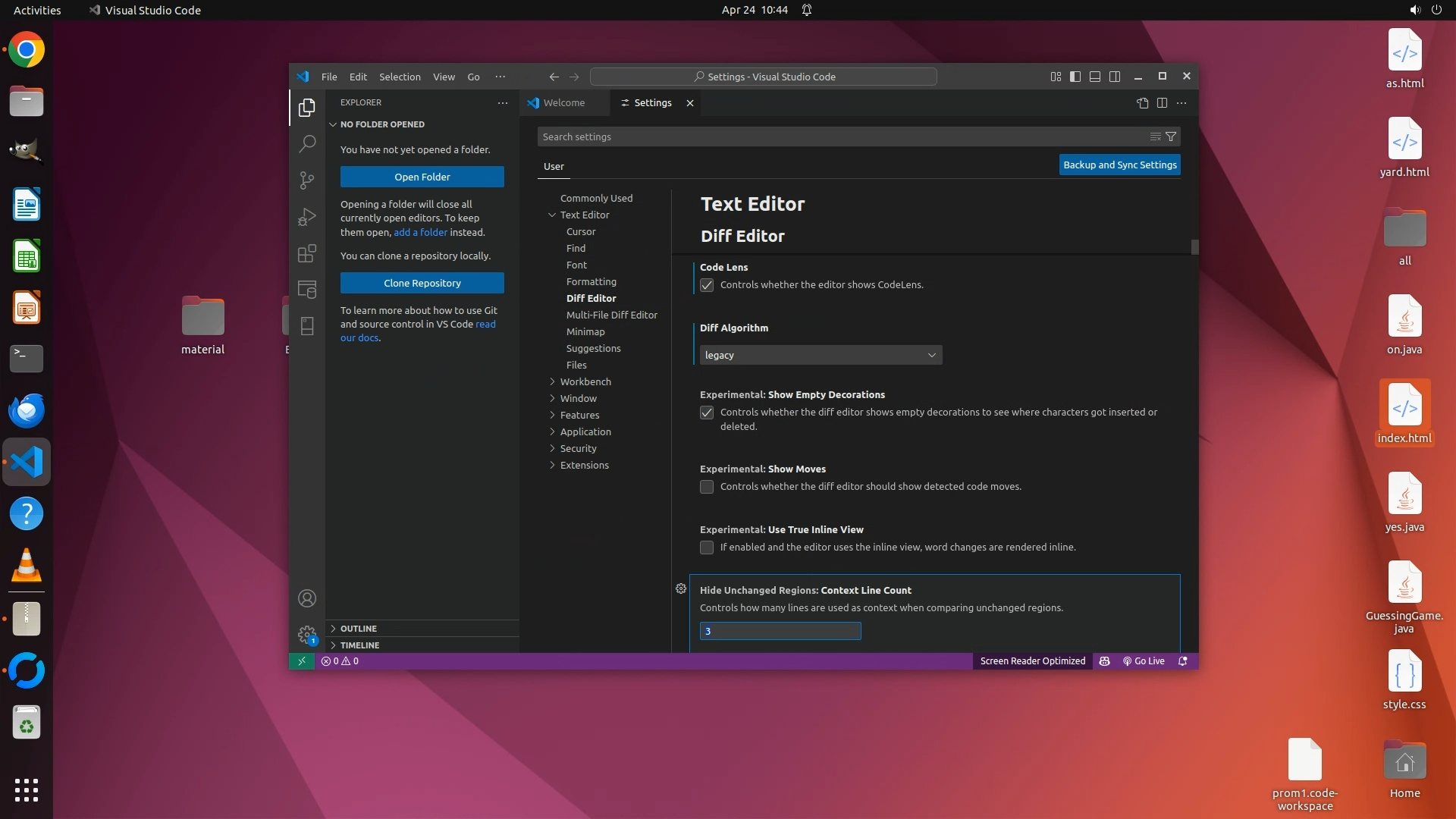Viewport: 1456px width, 819px height.
Task: Open the Selection menu
Action: click(400, 77)
